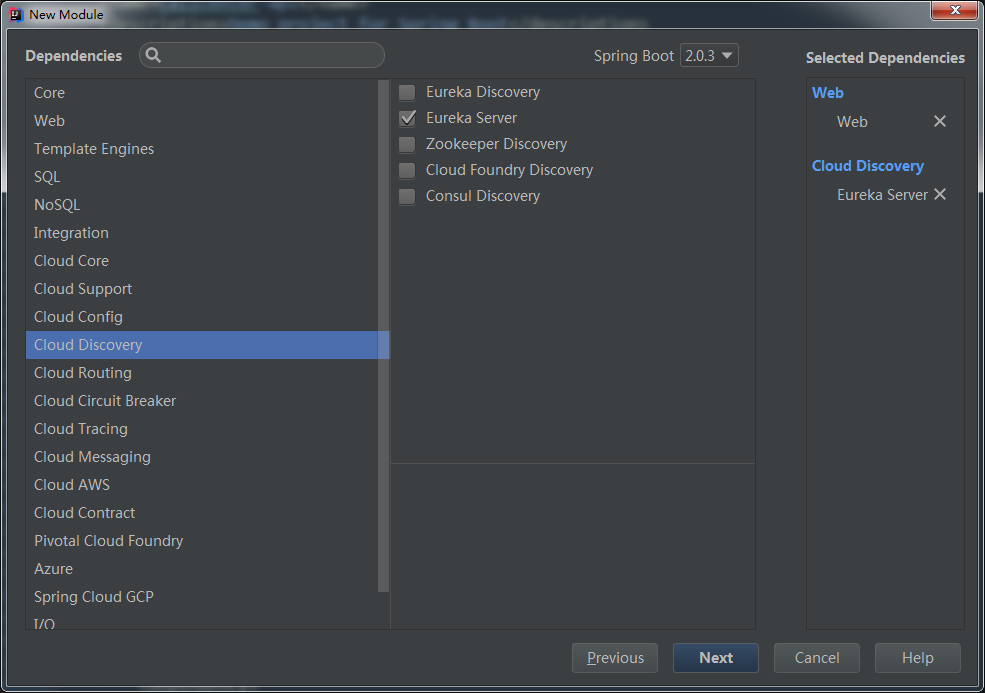Select the Core category
The image size is (985, 693).
click(x=202, y=92)
